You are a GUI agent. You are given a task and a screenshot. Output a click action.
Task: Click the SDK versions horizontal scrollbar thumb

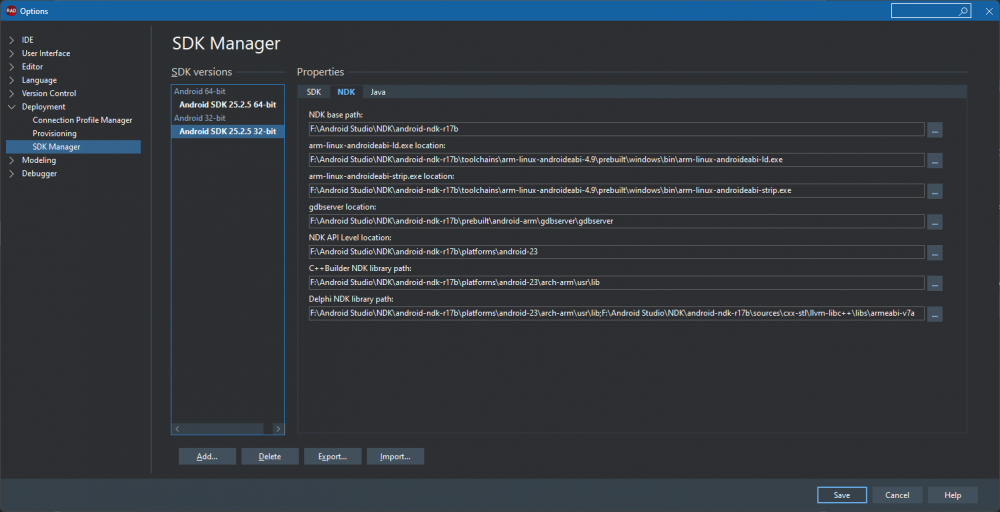point(224,429)
